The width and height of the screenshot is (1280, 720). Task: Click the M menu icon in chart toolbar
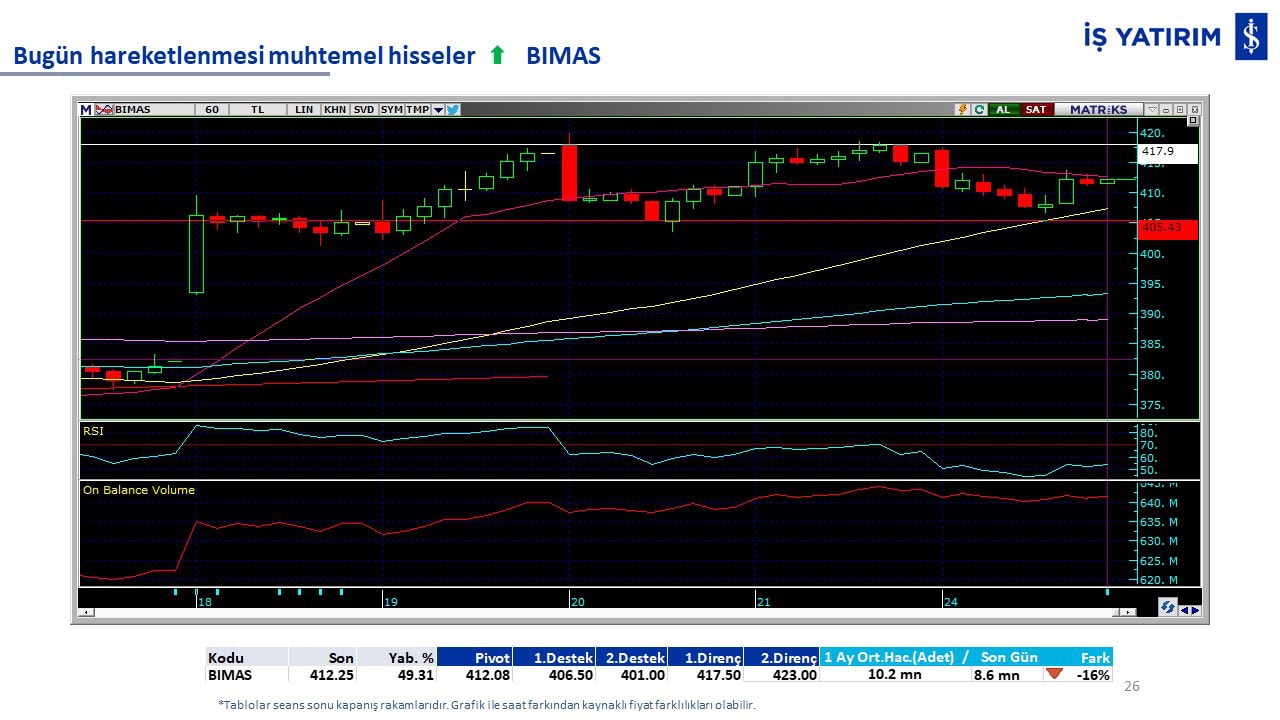[x=86, y=110]
